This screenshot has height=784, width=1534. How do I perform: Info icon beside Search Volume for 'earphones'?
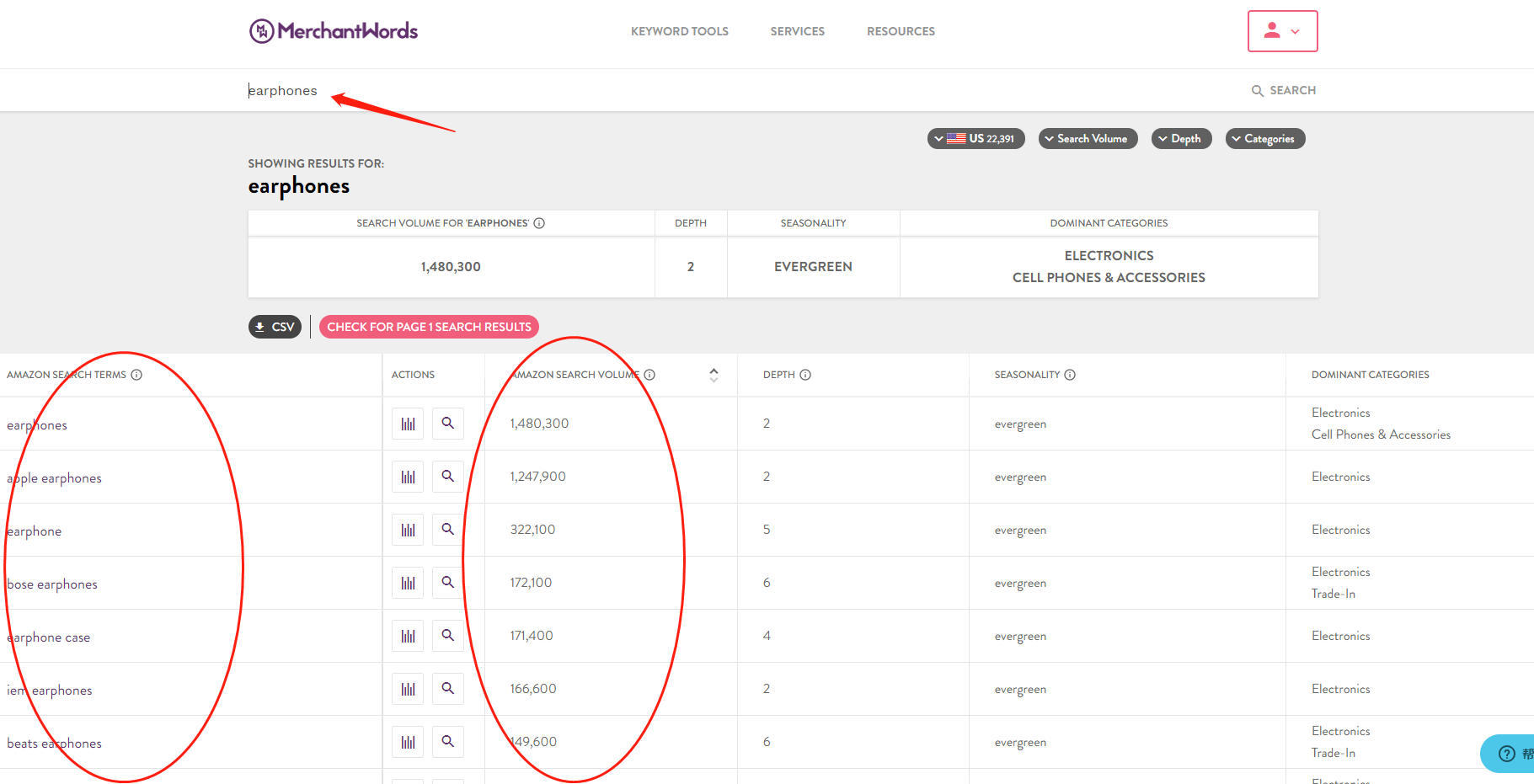pos(539,223)
